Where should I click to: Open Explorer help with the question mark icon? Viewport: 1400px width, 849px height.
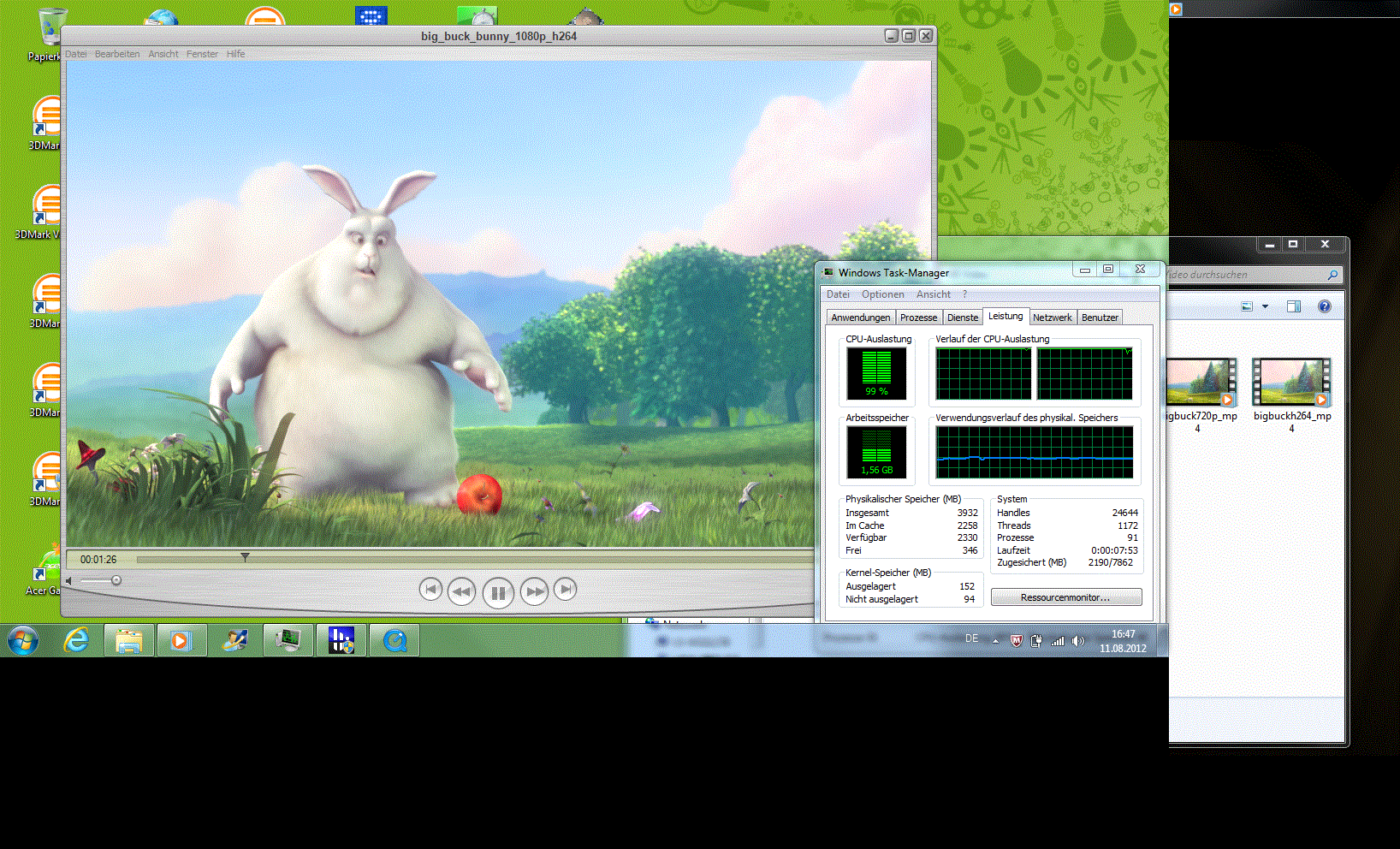(x=1325, y=306)
